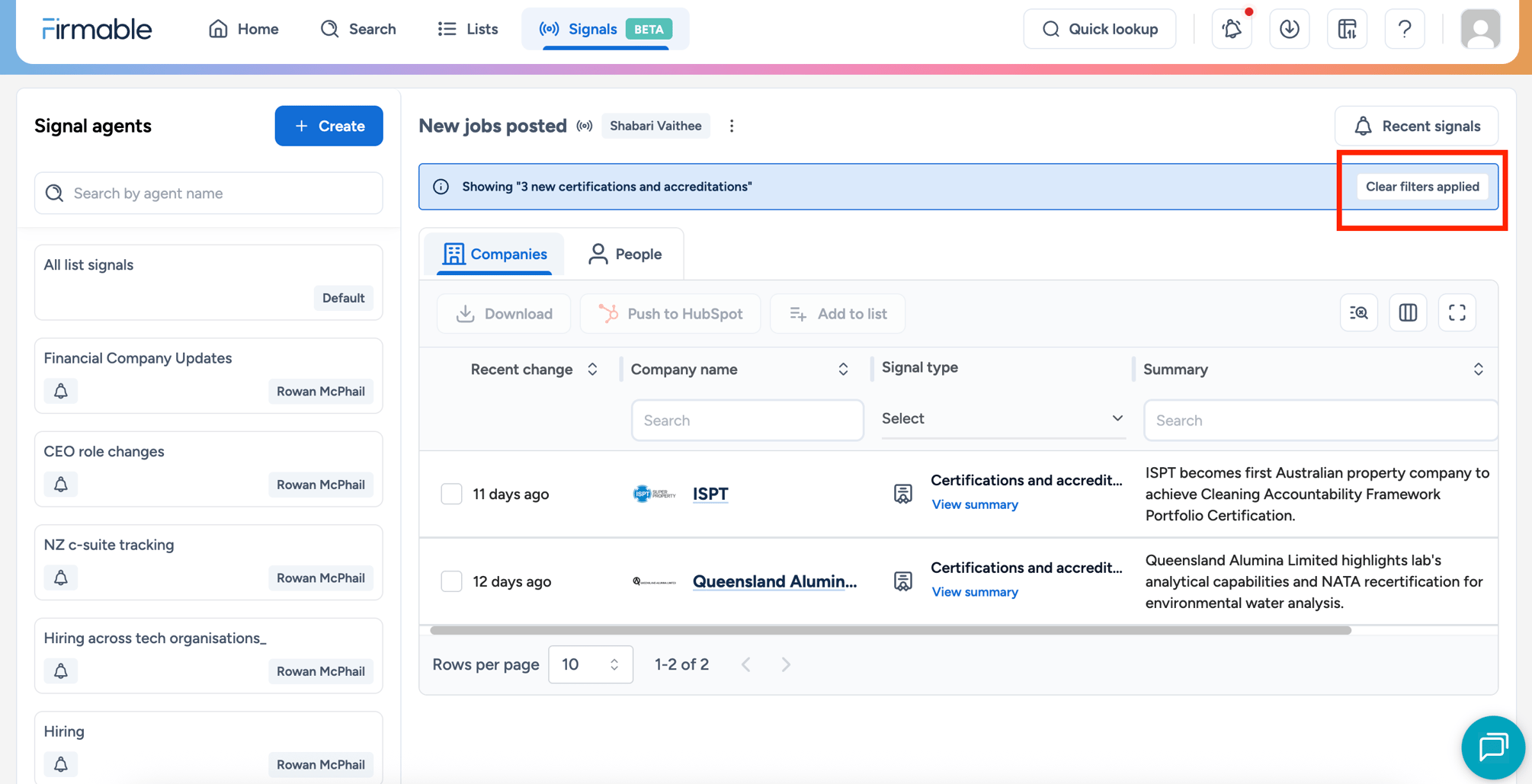Click the three-dot menu beside Shabari Vaithee

tap(732, 126)
